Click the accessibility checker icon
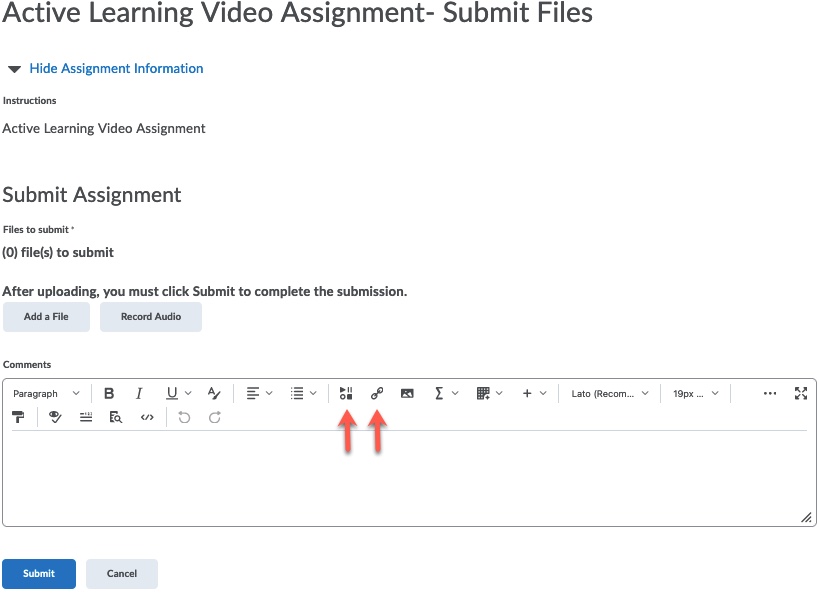This screenshot has width=819, height=593. pos(55,418)
